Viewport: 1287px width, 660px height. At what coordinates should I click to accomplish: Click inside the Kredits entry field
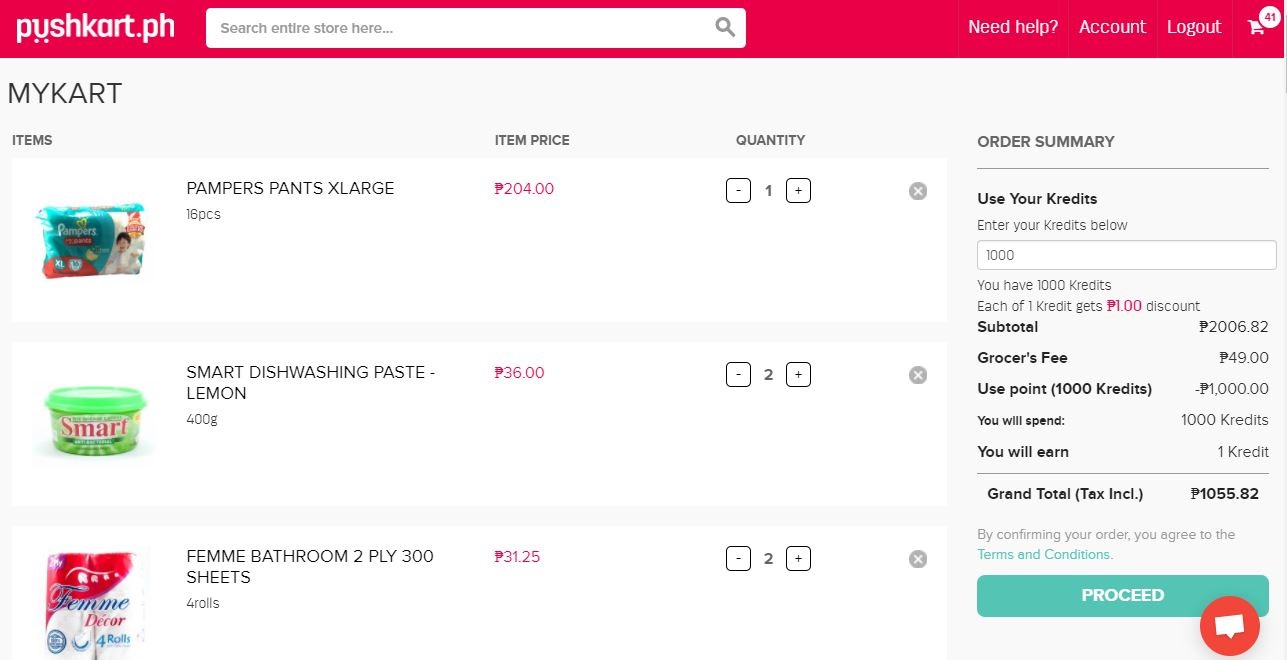coord(1126,255)
